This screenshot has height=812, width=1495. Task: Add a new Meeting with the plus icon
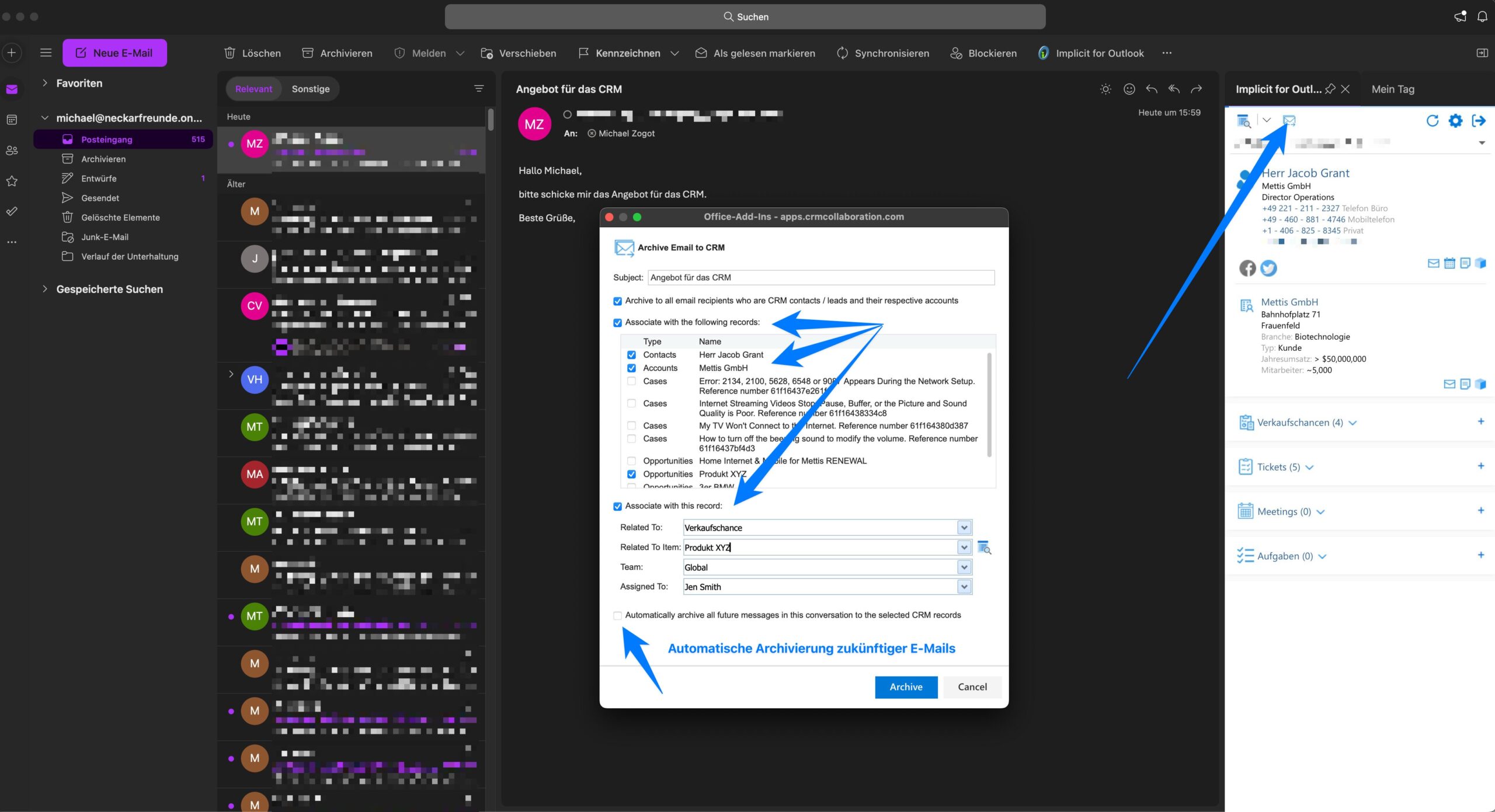coord(1481,511)
